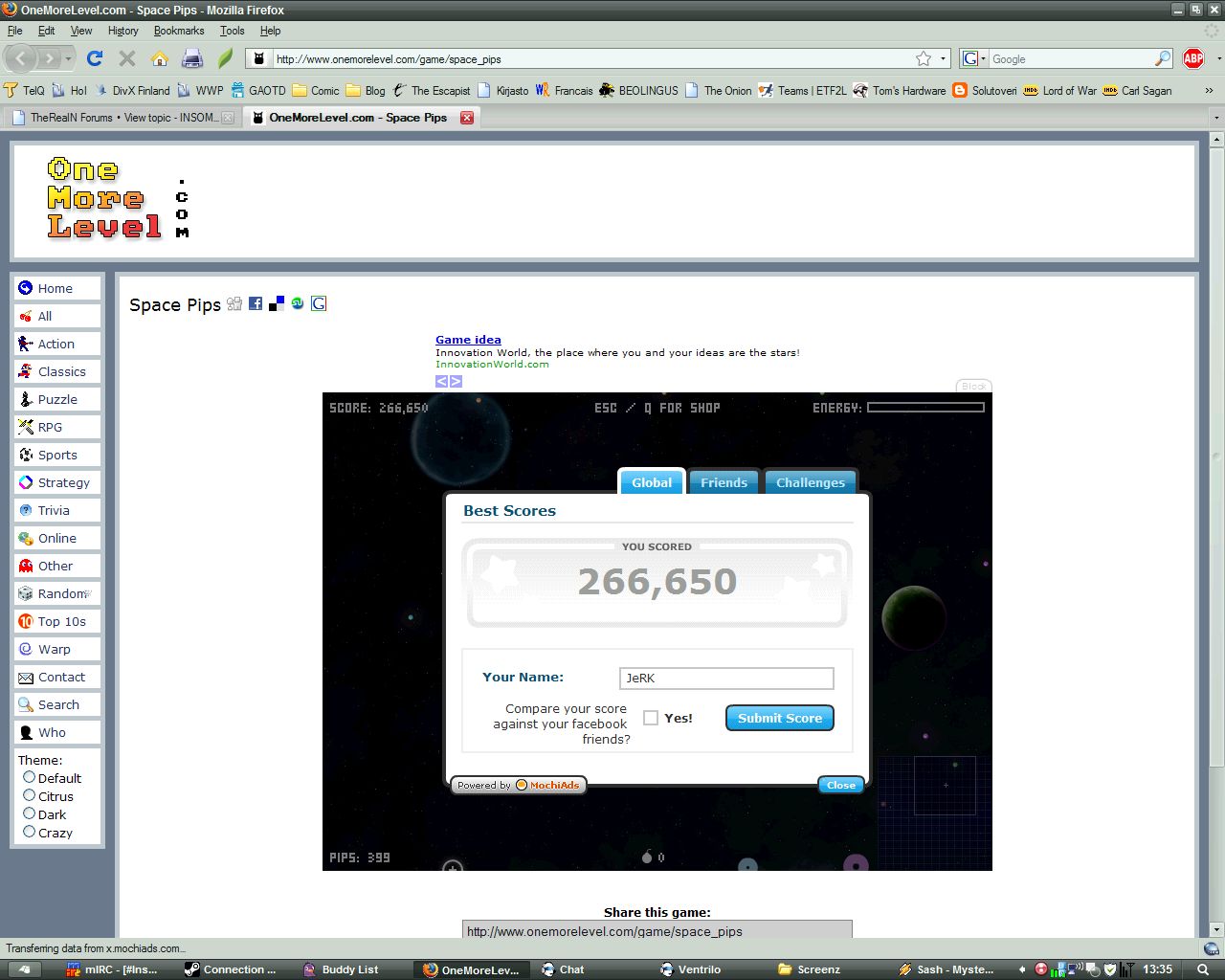
Task: Share game via Delicious icon
Action: pos(277,303)
